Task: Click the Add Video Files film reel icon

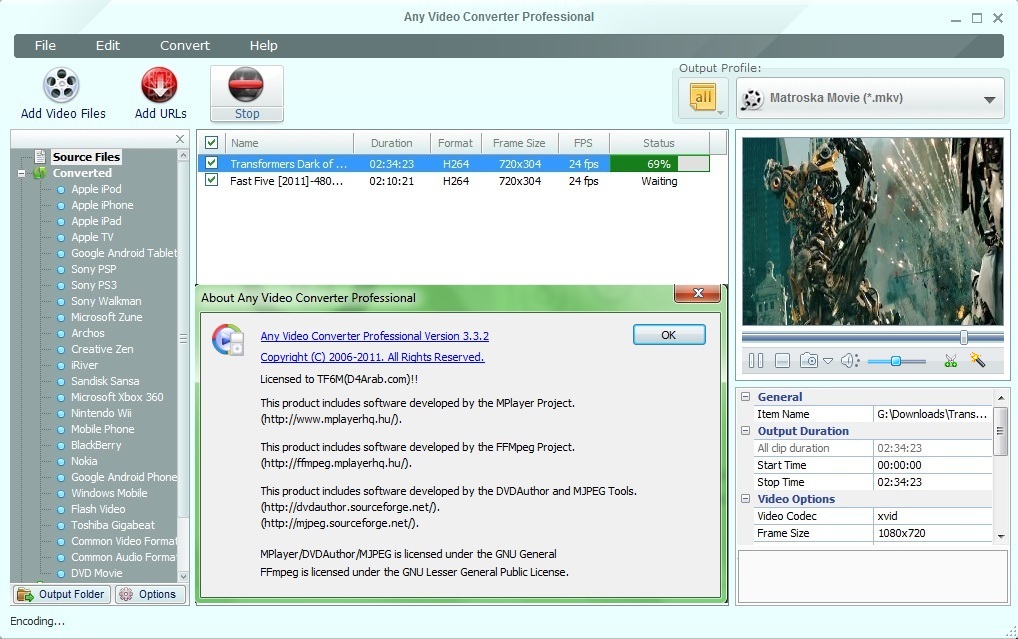Action: 61,85
